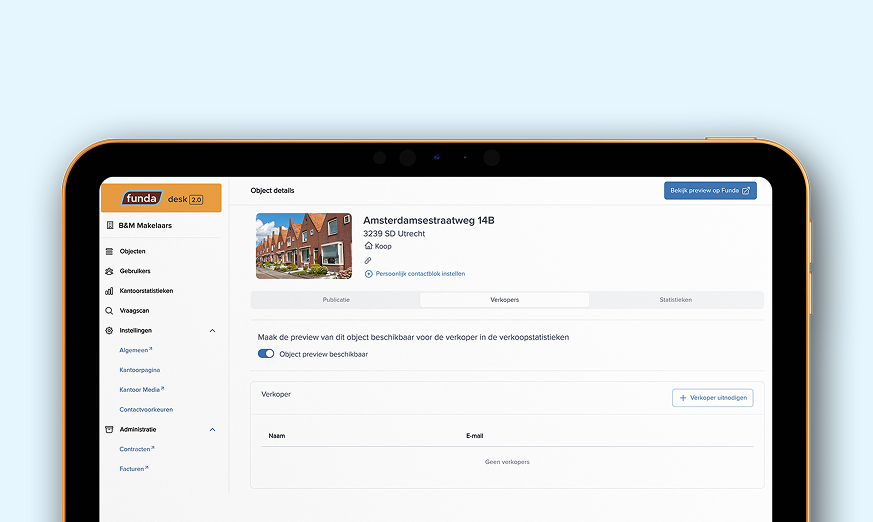Open the Contracten link

pos(137,449)
